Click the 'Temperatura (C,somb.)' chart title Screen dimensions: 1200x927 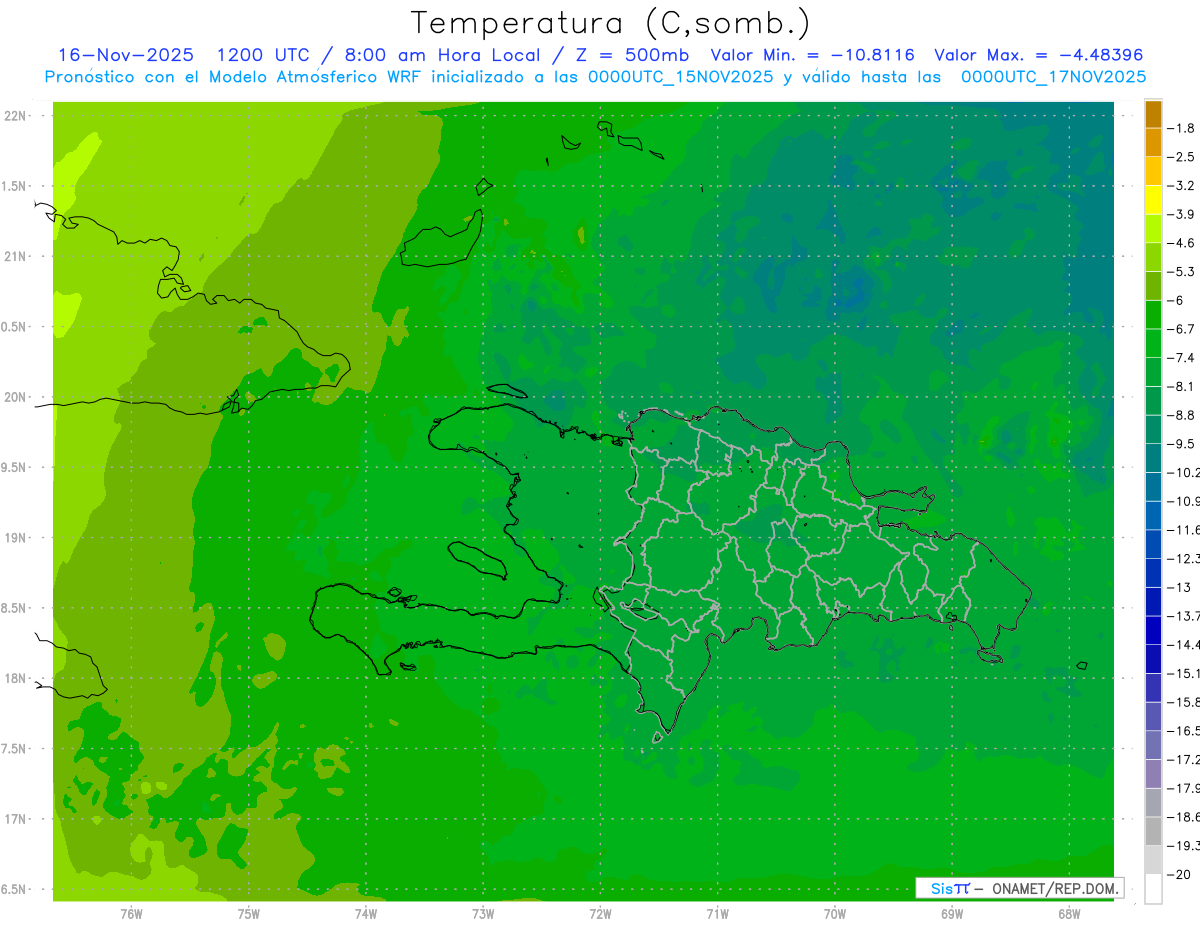(610, 23)
